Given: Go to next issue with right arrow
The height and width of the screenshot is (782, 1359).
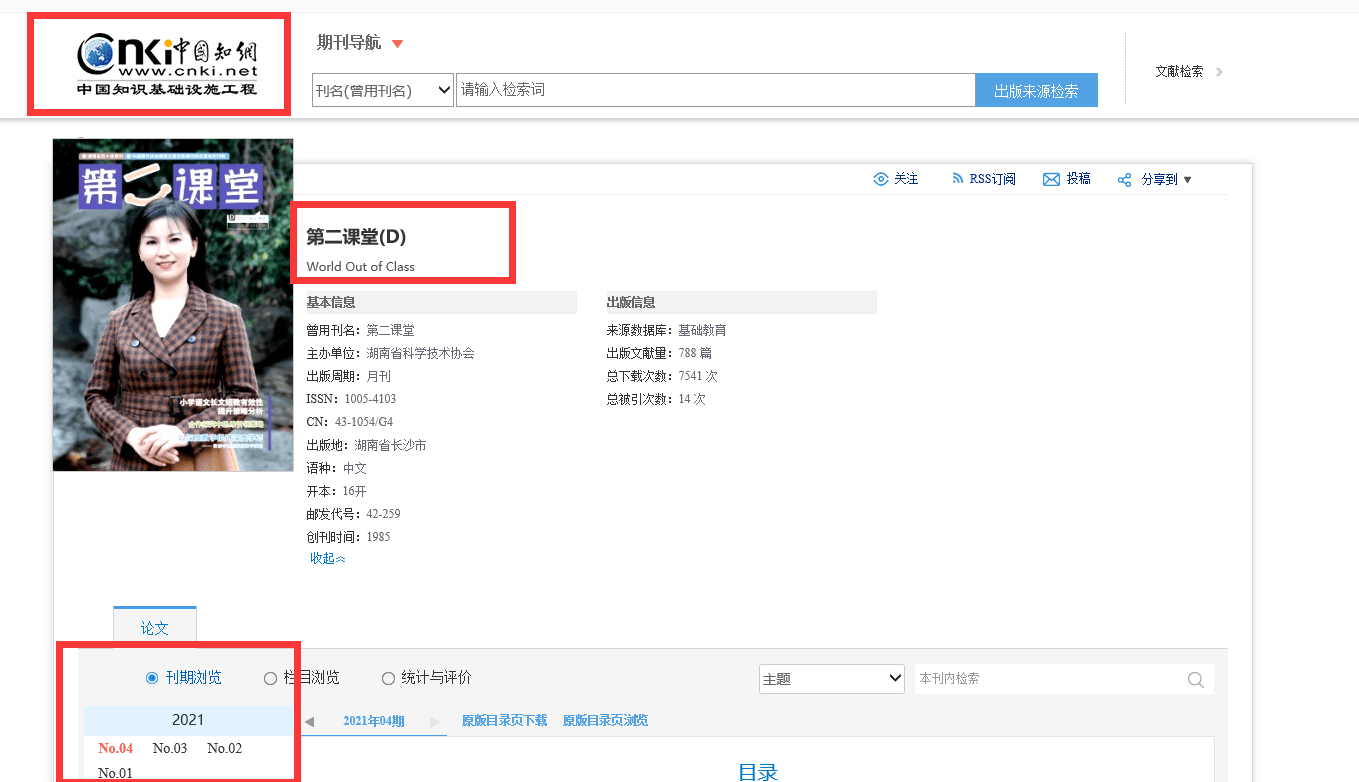Looking at the screenshot, I should pos(435,721).
